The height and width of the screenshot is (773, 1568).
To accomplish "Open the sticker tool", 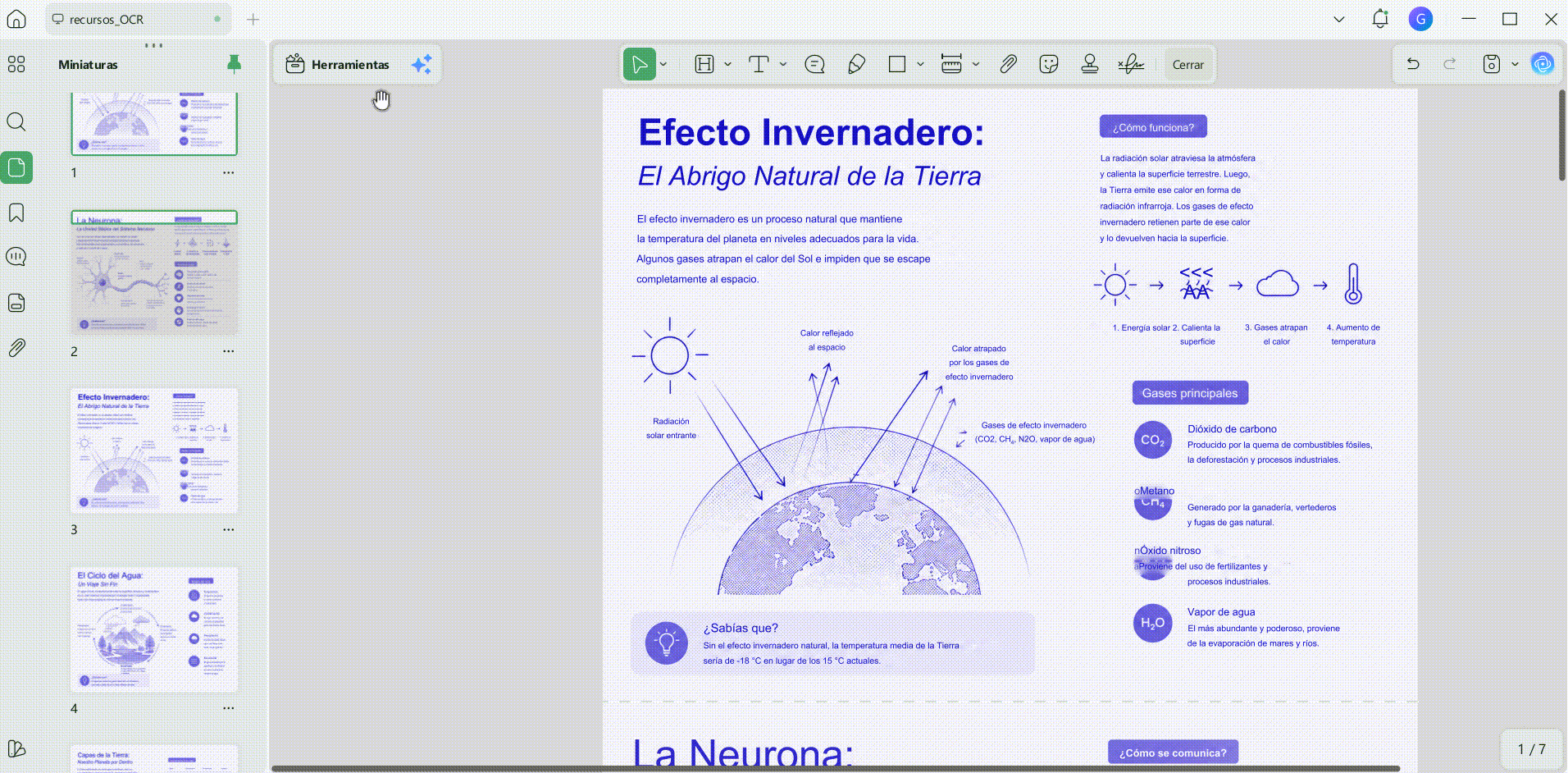I will (x=1048, y=64).
